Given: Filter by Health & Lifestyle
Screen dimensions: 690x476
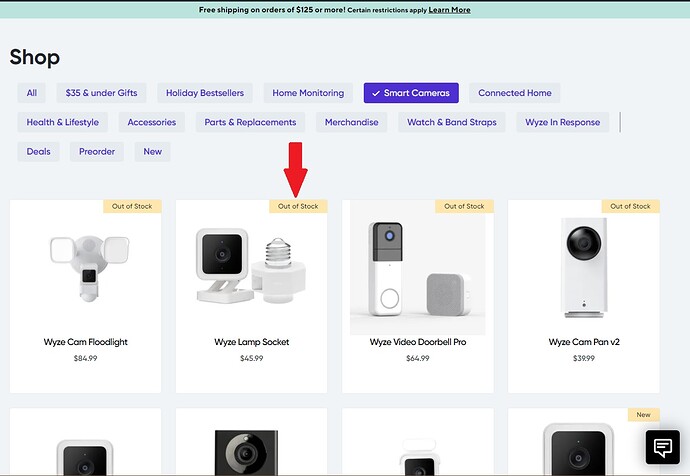Looking at the screenshot, I should [62, 122].
